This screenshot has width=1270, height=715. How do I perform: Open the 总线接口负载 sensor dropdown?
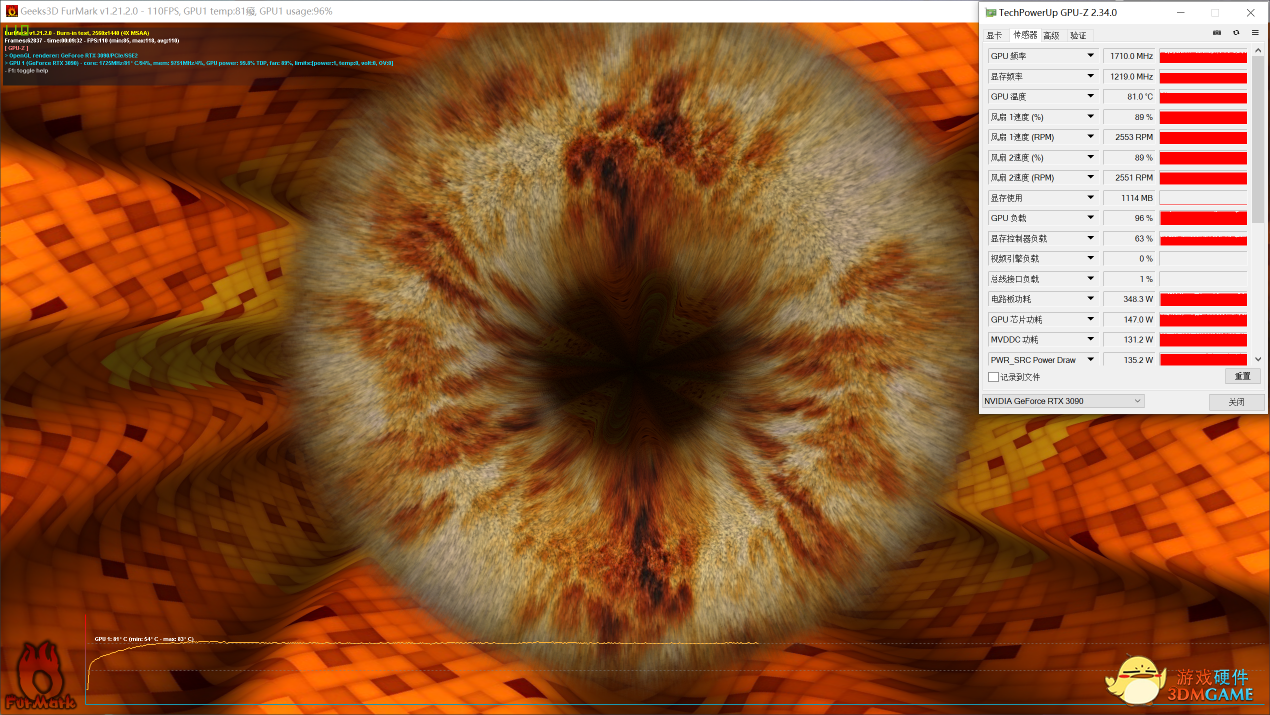click(1091, 279)
